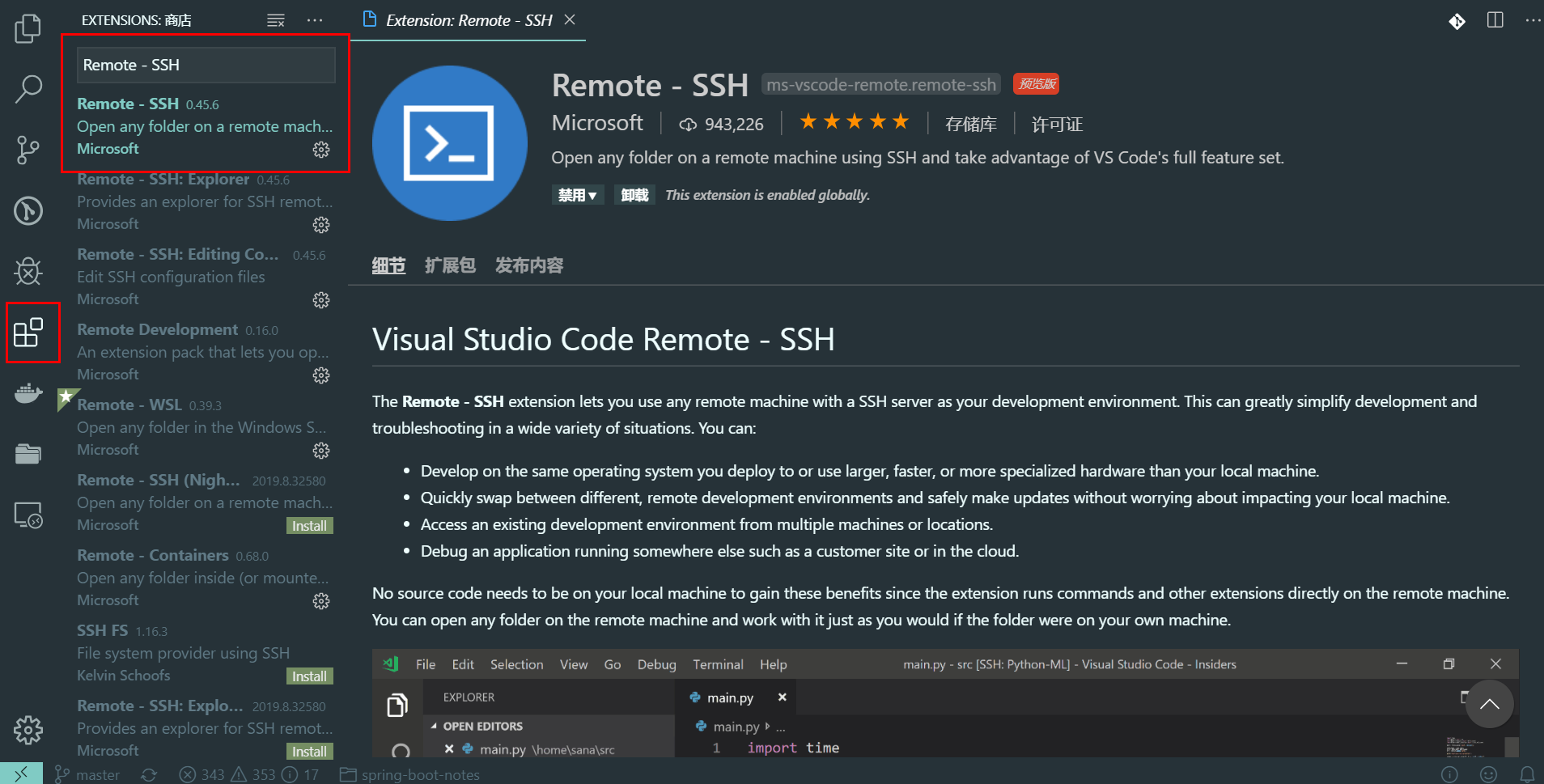
Task: Open the More Actions ellipsis in Extensions panel
Action: (x=315, y=20)
